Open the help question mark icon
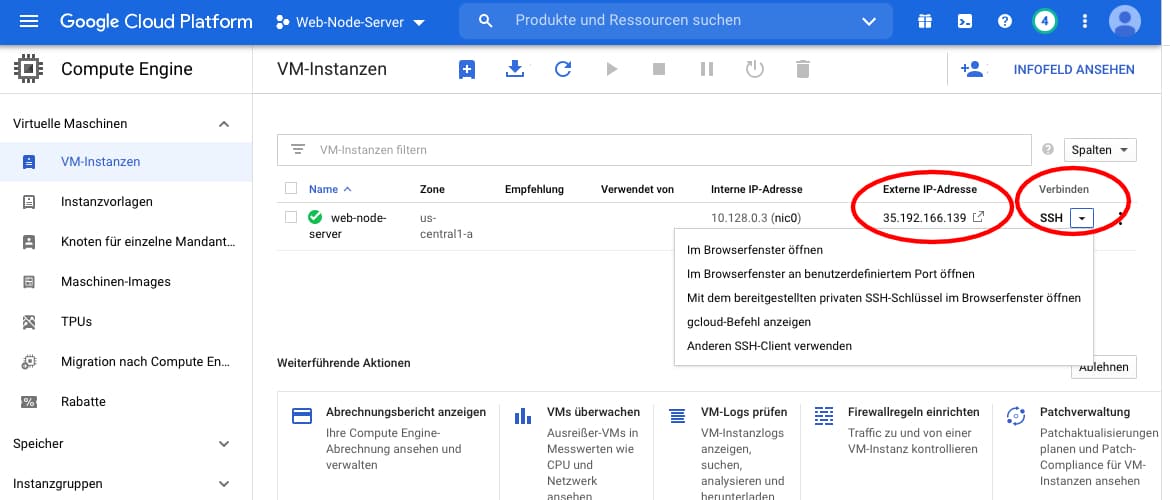This screenshot has height=500, width=1170. tap(1004, 22)
